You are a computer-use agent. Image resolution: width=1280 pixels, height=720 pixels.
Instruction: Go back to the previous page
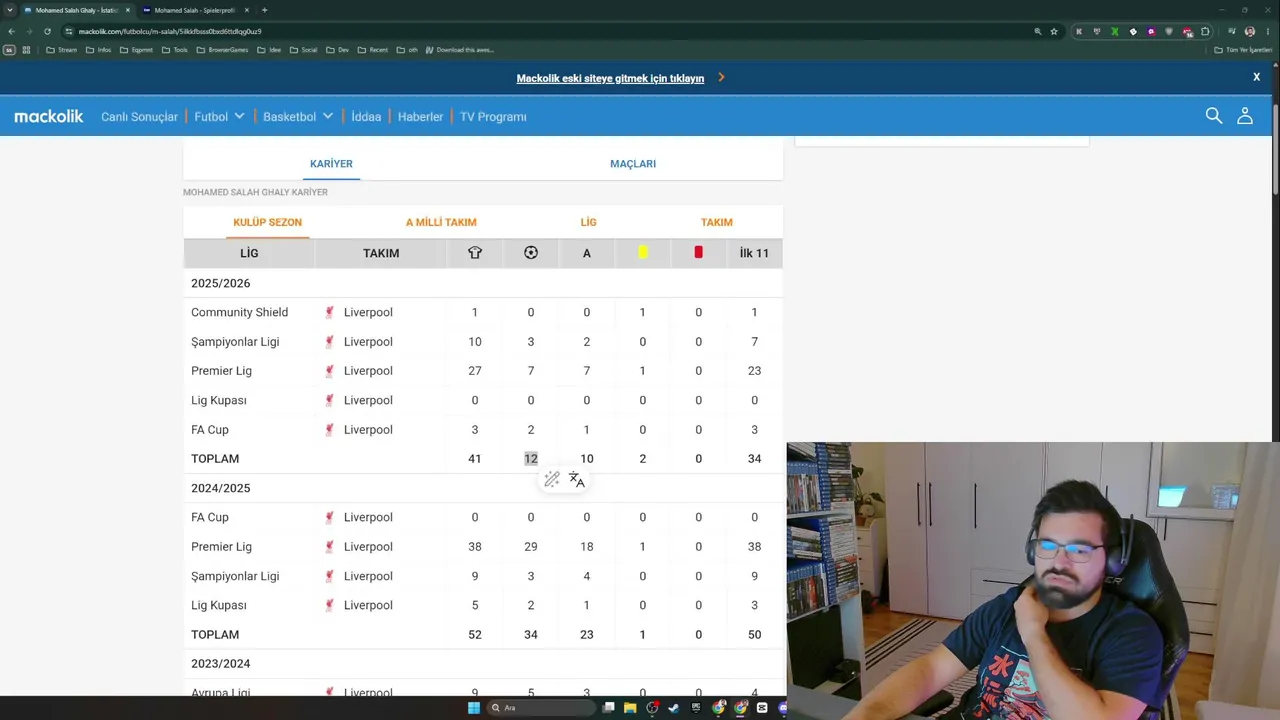[x=11, y=31]
